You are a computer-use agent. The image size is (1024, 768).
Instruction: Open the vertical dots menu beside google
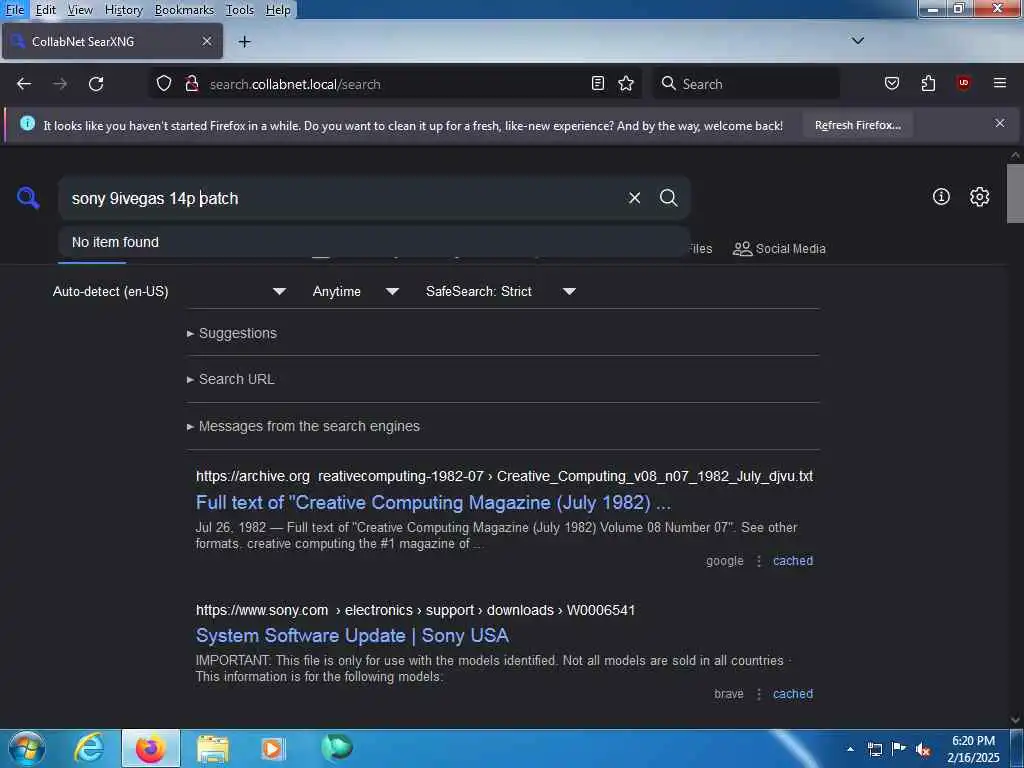pos(758,561)
